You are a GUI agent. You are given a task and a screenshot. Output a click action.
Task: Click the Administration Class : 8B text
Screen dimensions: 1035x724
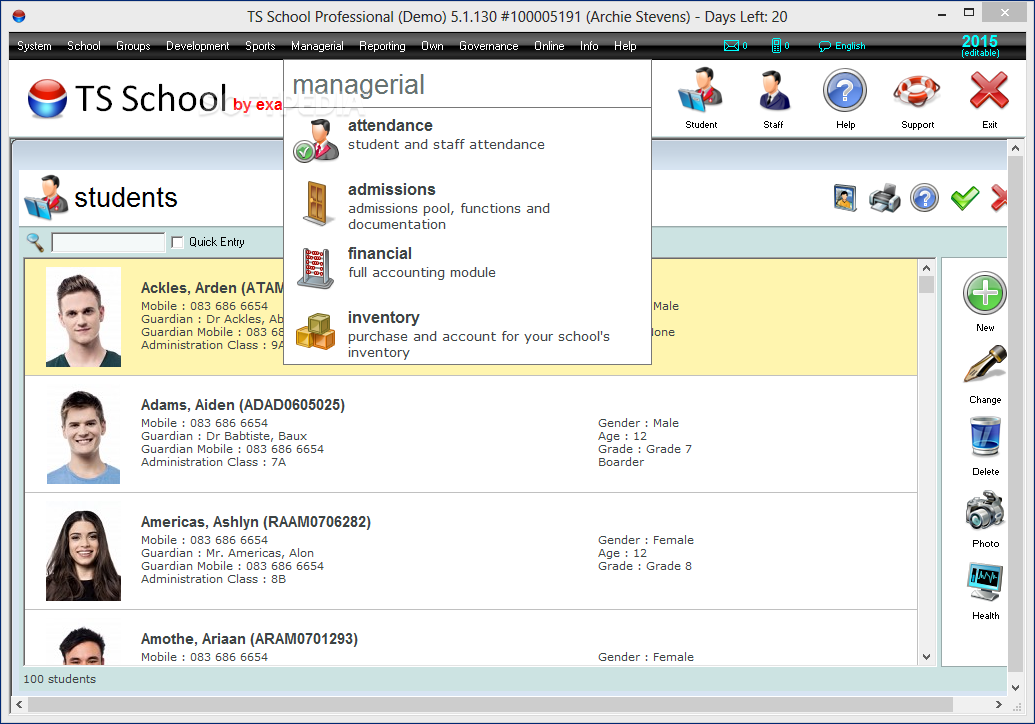coord(213,579)
